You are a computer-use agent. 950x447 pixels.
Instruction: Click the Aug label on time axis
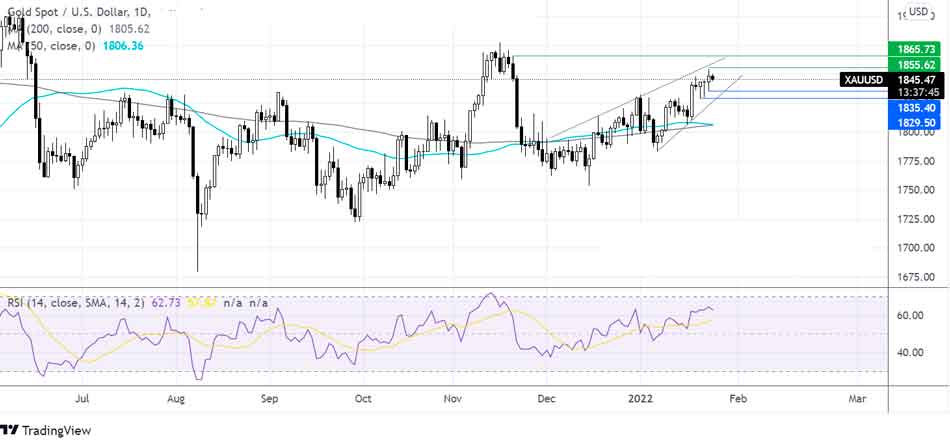click(x=175, y=397)
